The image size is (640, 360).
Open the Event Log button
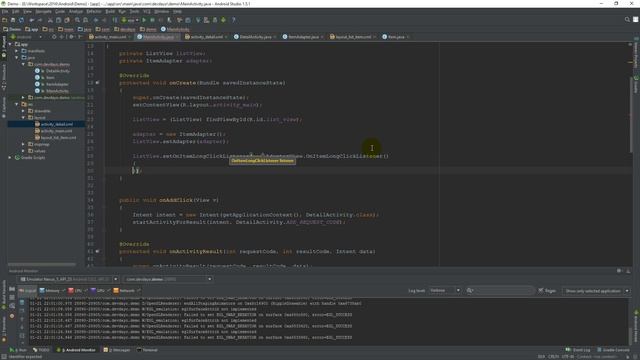coord(578,350)
